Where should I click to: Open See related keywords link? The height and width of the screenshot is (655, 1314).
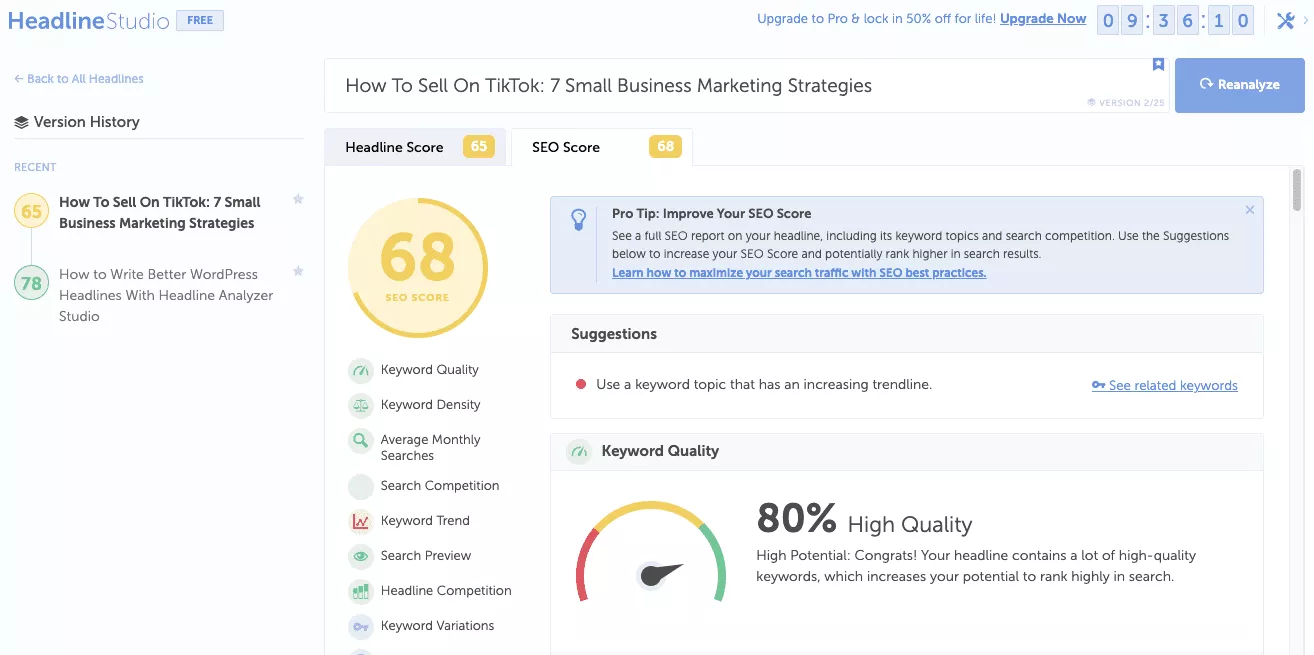pyautogui.click(x=1165, y=386)
